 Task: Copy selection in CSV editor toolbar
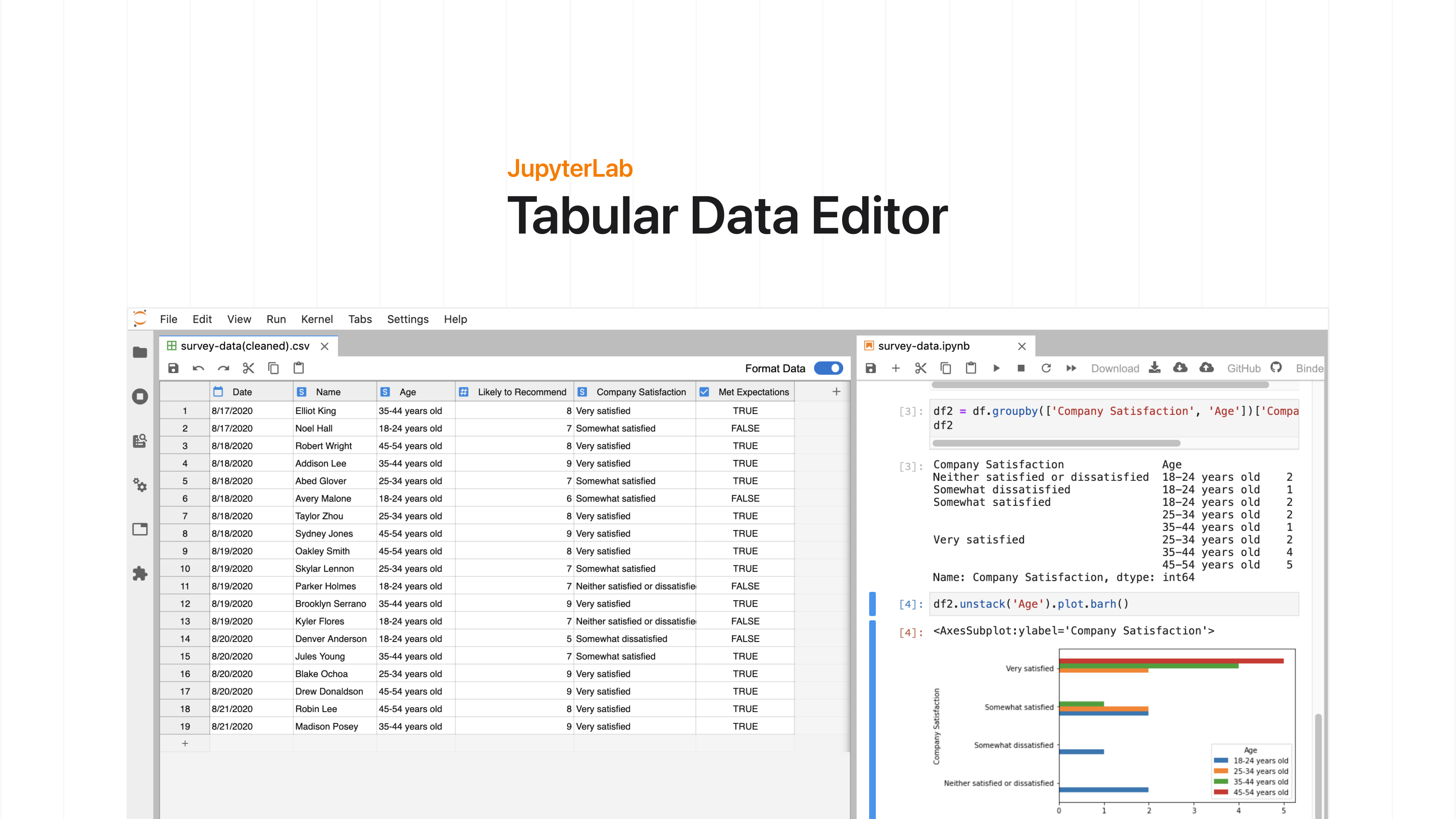pos(273,369)
